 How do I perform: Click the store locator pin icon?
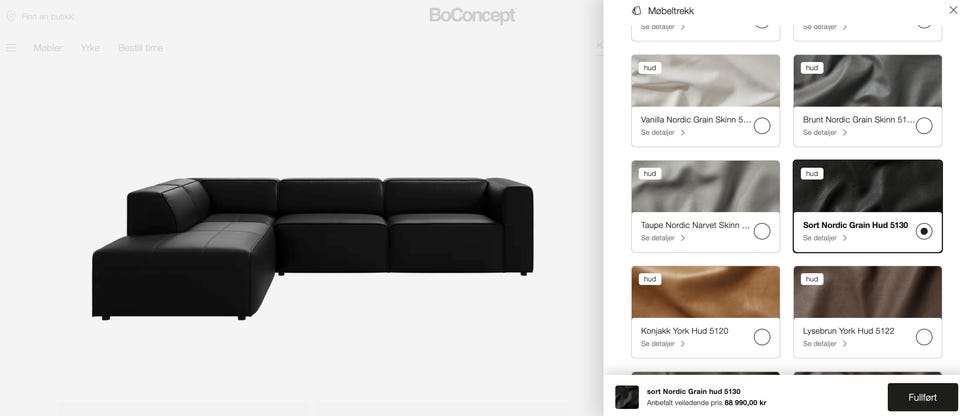pos(10,16)
